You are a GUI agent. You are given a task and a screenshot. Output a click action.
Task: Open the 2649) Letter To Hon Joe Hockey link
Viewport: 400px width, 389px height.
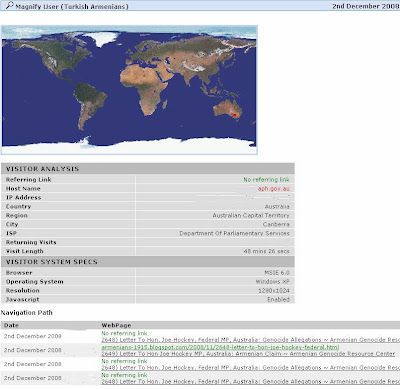[x=248, y=353]
